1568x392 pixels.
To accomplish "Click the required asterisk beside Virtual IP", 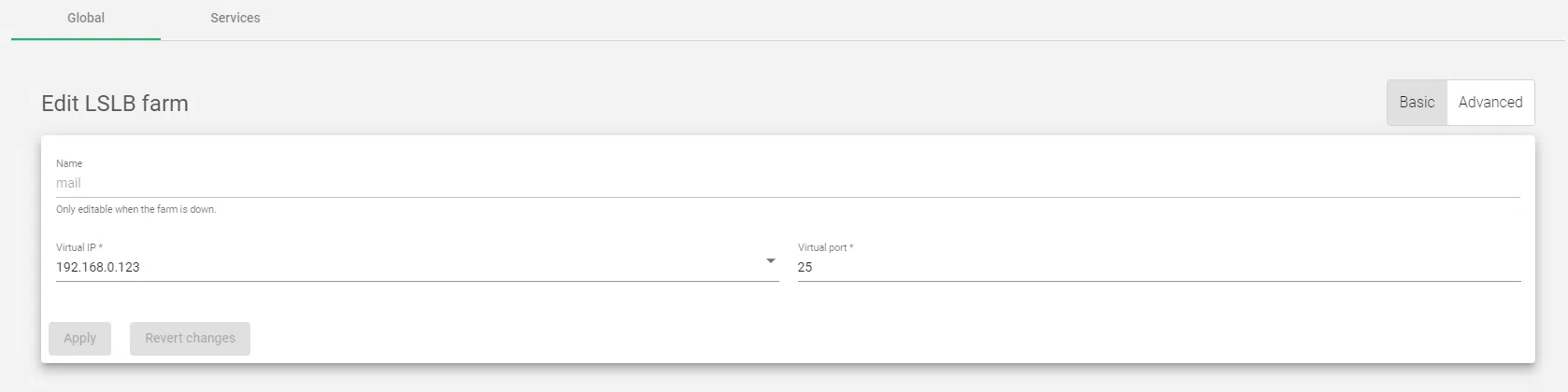I will coord(101,247).
